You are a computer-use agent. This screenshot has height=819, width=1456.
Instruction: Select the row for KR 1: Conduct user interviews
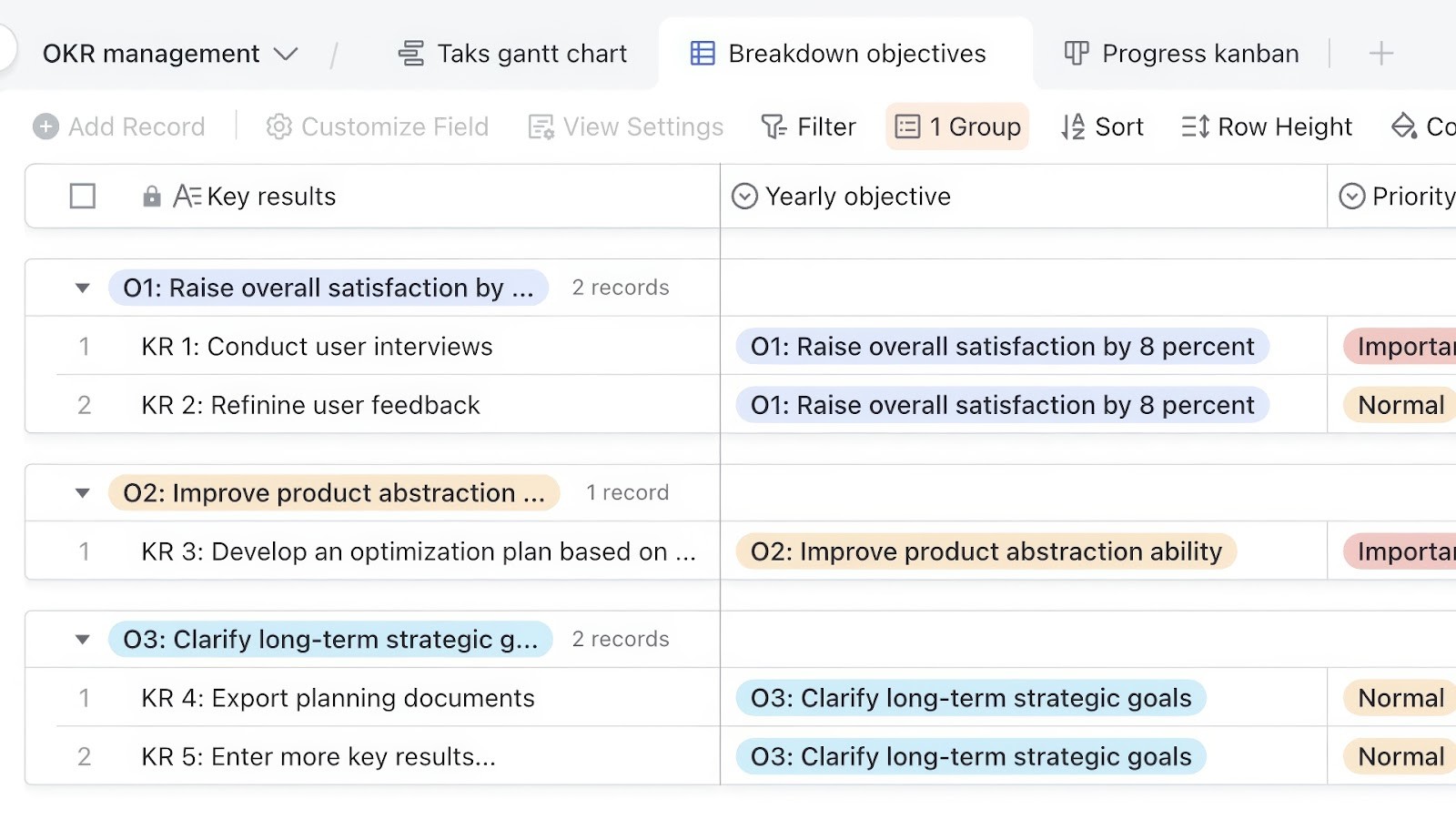click(84, 347)
